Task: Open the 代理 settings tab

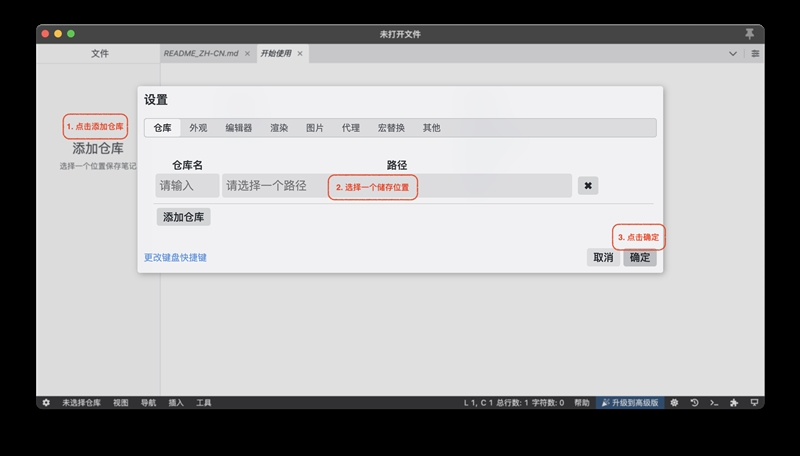Action: tap(351, 128)
